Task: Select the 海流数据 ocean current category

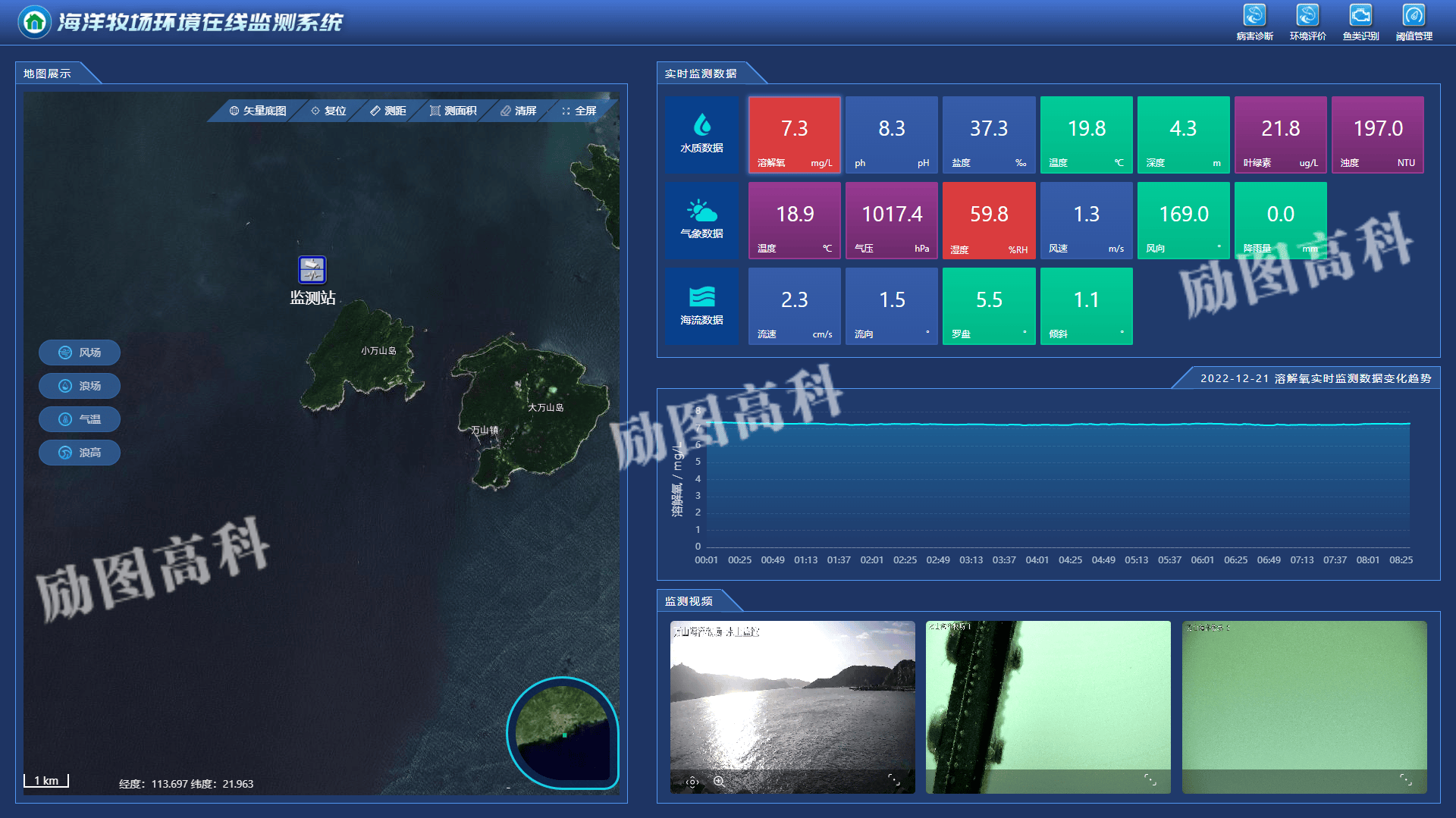Action: (701, 306)
